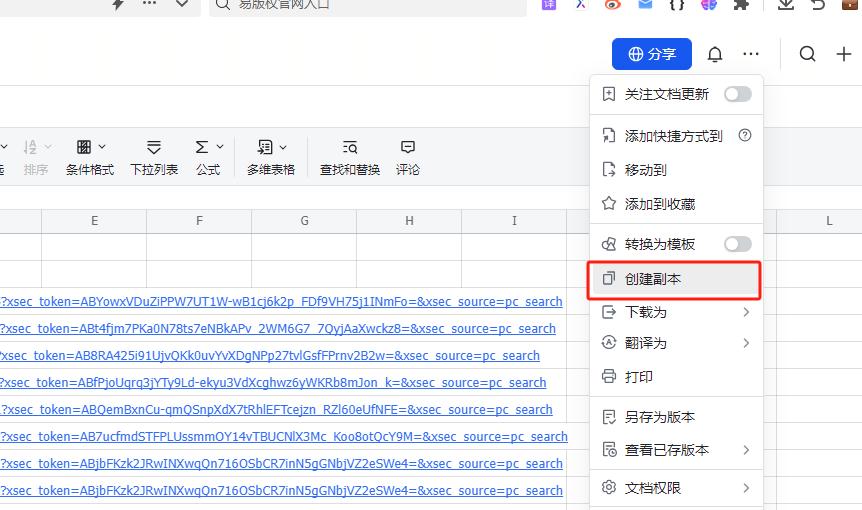This screenshot has width=862, height=510.
Task: Click the 移动到 move icon
Action: click(x=609, y=169)
